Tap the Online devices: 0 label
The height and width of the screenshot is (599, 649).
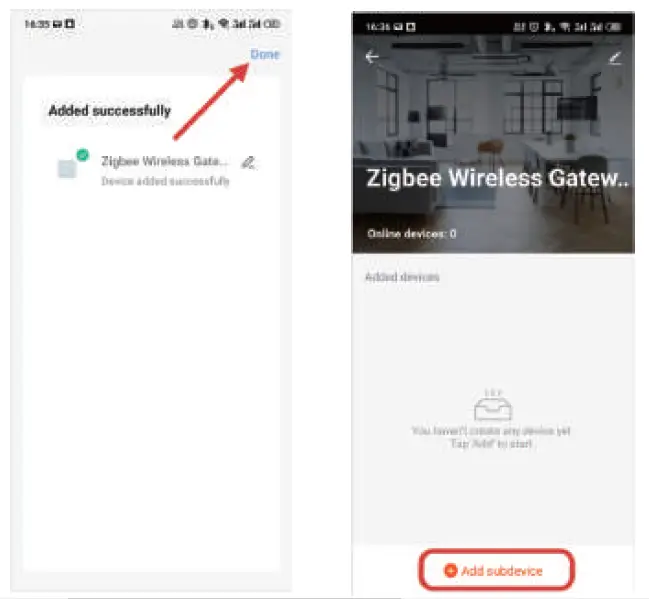tap(411, 234)
